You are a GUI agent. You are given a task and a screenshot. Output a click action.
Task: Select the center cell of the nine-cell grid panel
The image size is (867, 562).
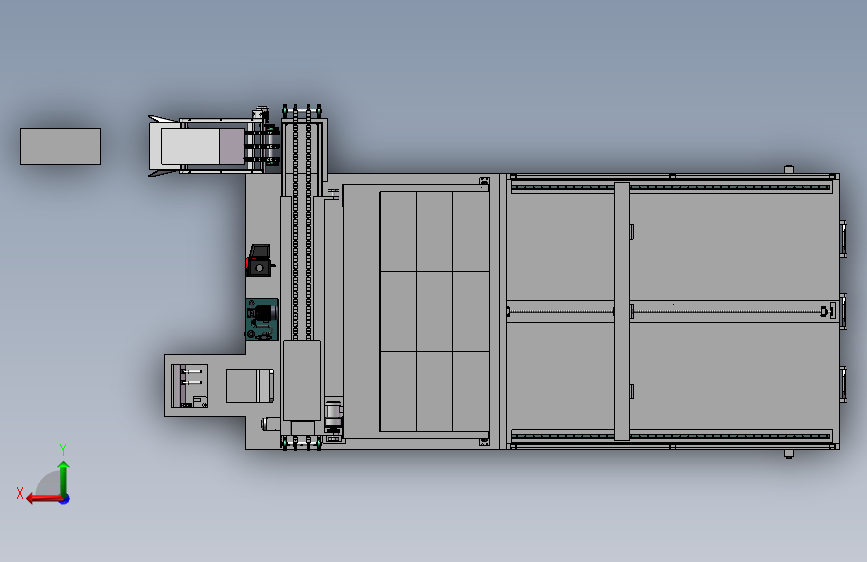(x=434, y=311)
